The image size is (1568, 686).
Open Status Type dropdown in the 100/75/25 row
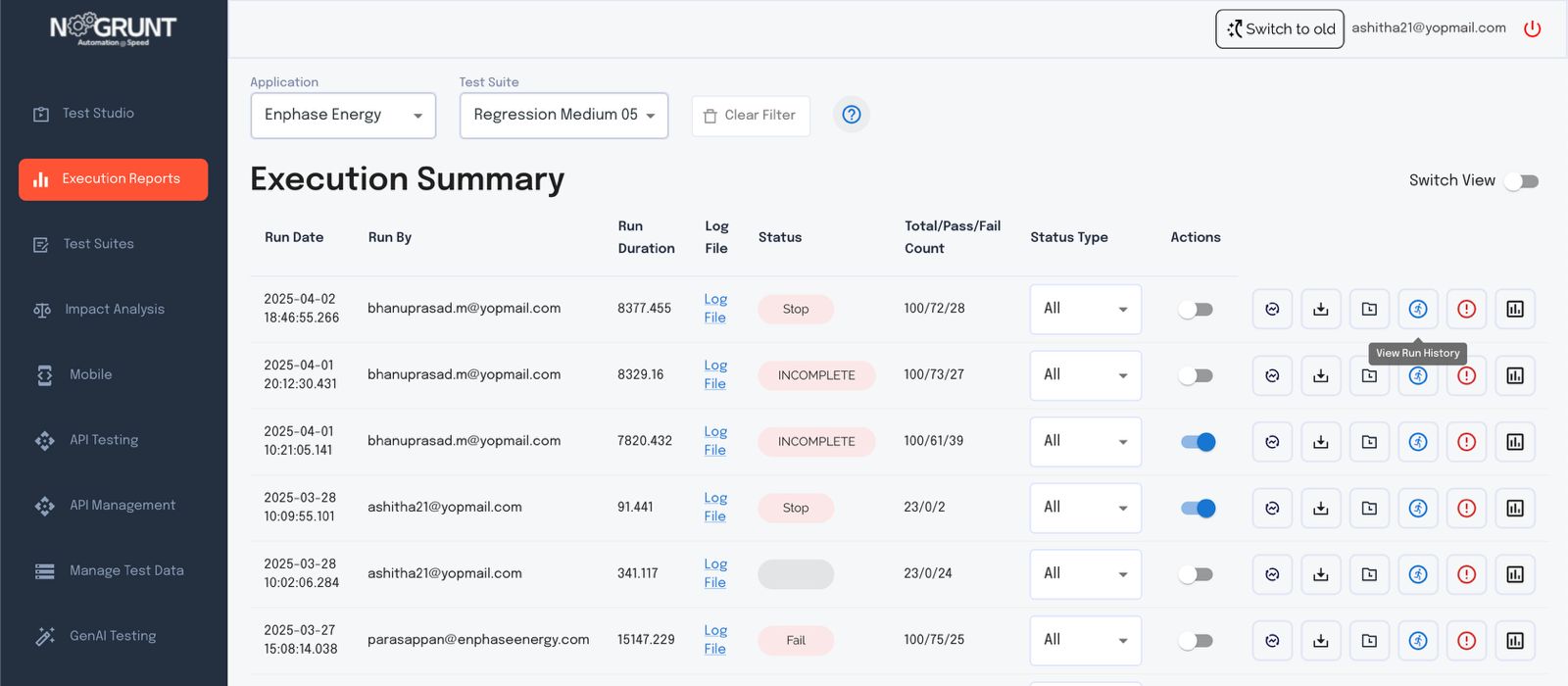(x=1085, y=641)
